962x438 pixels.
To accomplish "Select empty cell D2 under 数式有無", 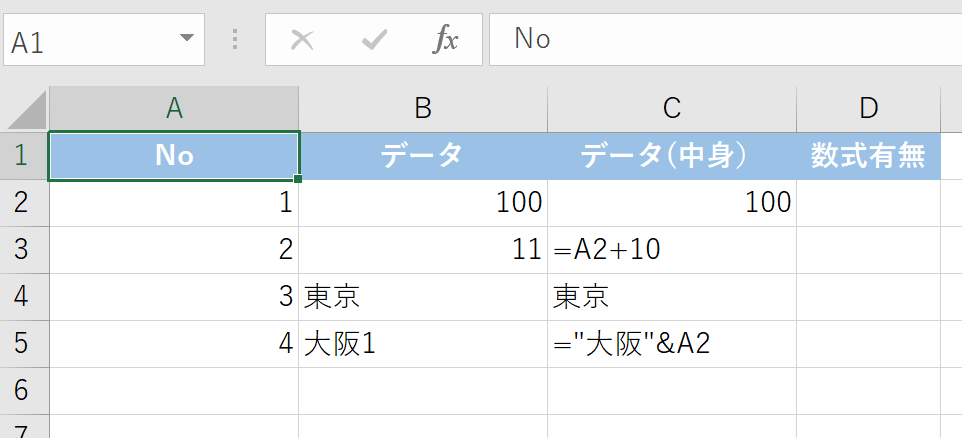I will pyautogui.click(x=868, y=203).
